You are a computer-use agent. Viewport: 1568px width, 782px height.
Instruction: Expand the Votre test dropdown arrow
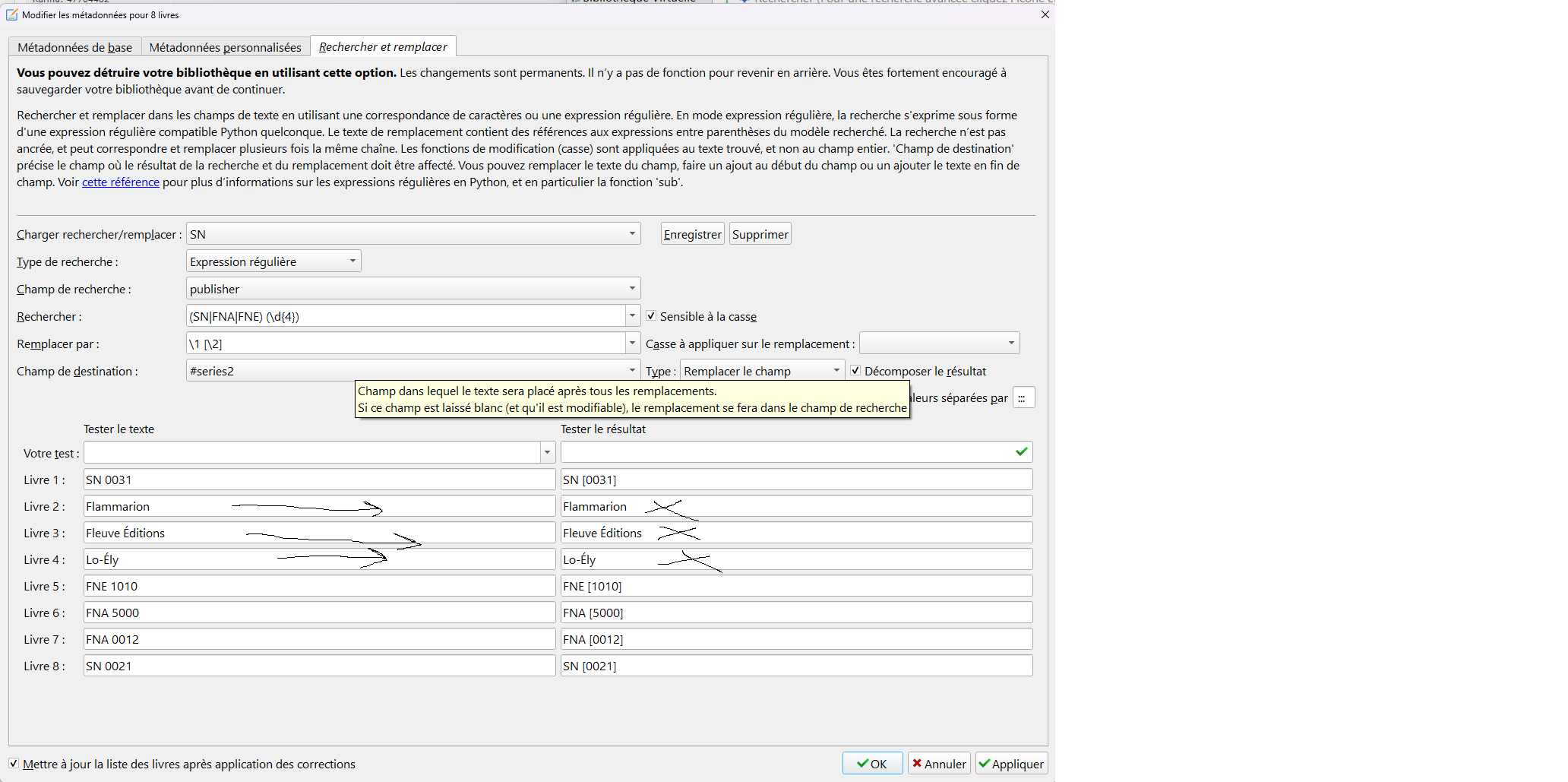point(548,453)
